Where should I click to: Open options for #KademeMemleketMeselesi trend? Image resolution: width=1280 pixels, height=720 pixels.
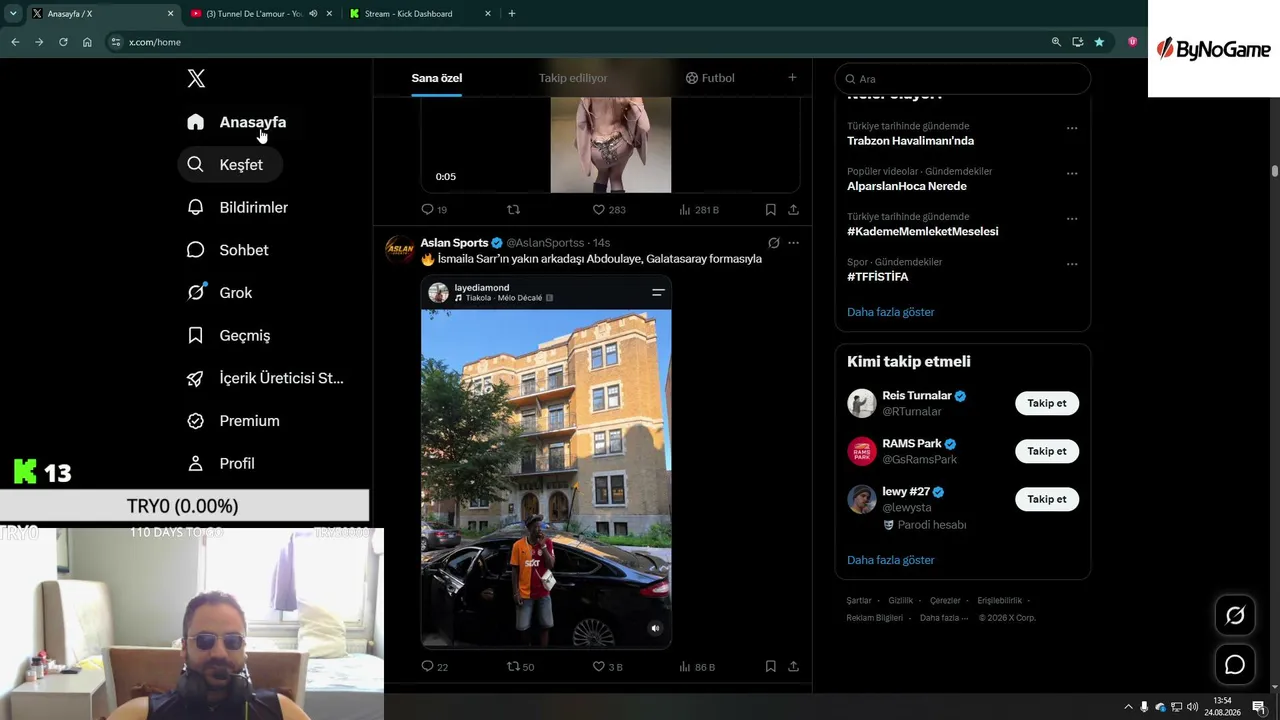coord(1072,219)
